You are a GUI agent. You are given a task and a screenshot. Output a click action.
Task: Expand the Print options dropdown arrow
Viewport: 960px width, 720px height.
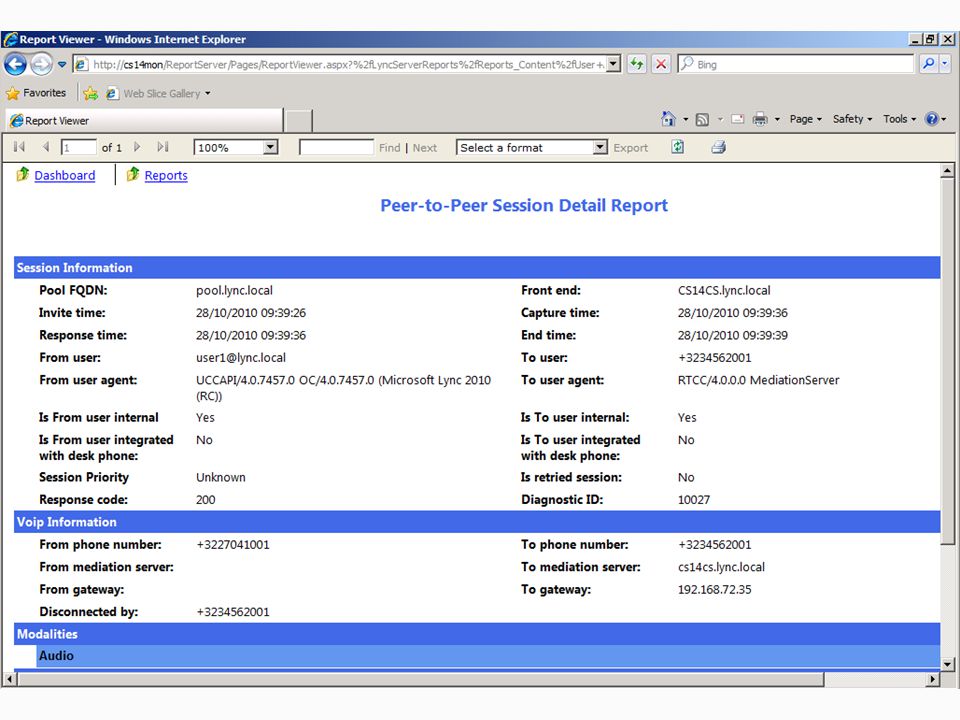777,119
